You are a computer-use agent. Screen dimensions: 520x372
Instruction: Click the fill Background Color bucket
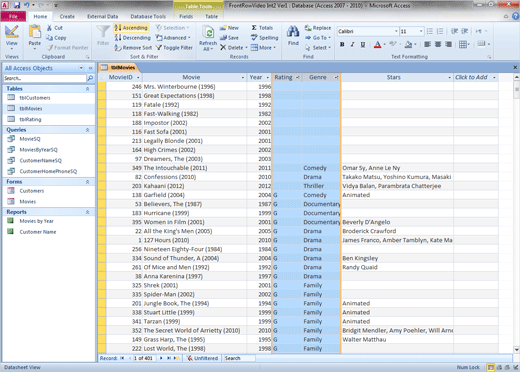408,44
